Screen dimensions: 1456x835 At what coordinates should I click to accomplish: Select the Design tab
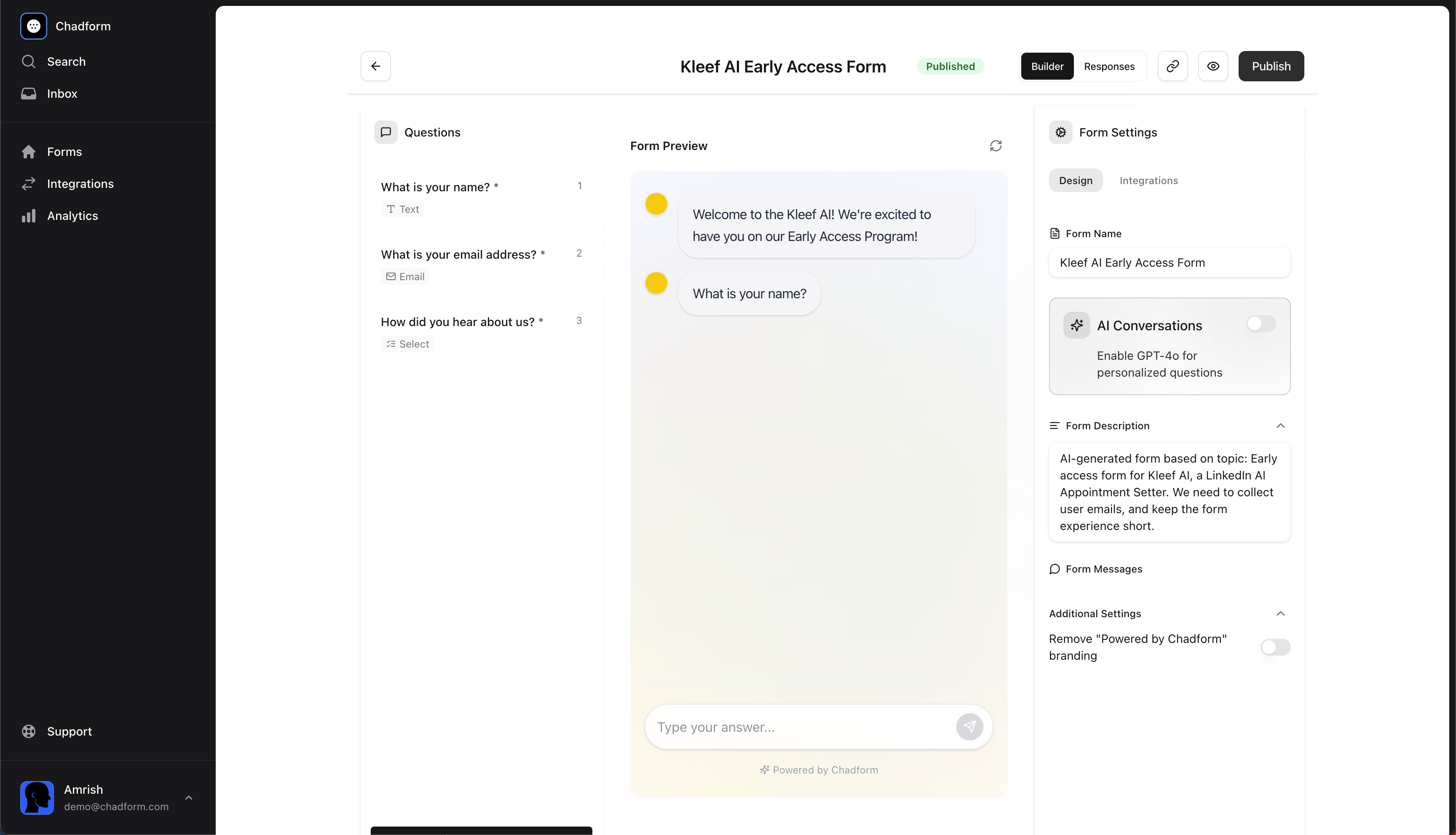(1076, 180)
